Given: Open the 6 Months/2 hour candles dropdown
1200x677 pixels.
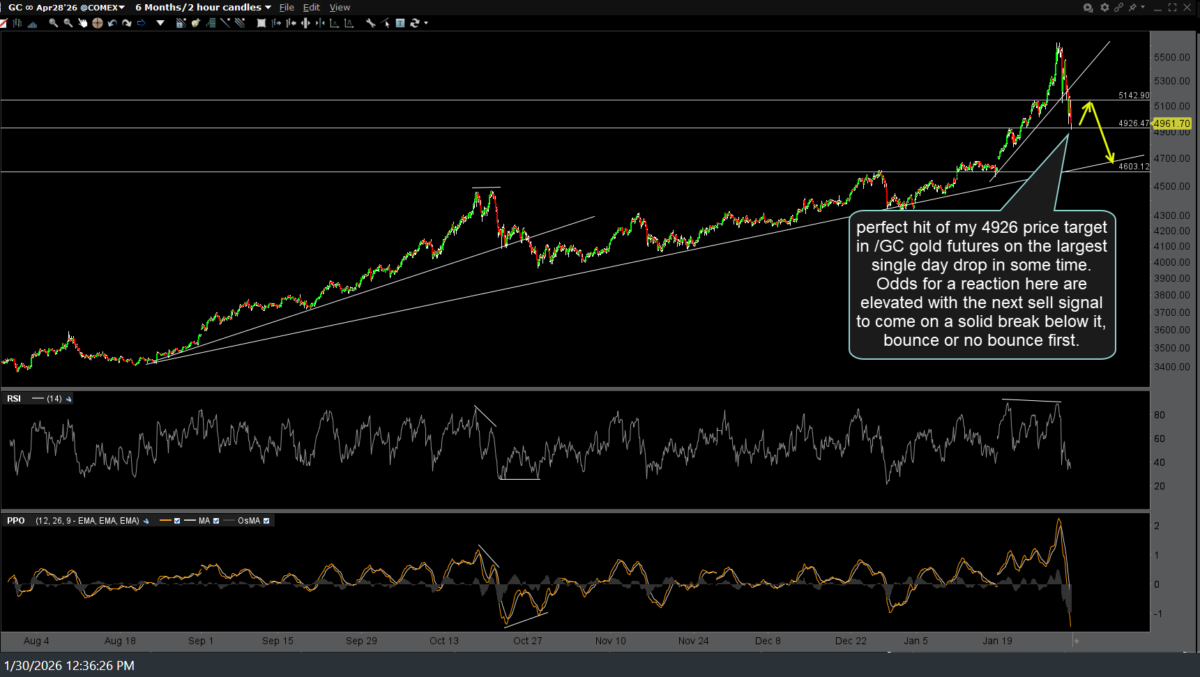Looking at the screenshot, I should click(x=203, y=7).
